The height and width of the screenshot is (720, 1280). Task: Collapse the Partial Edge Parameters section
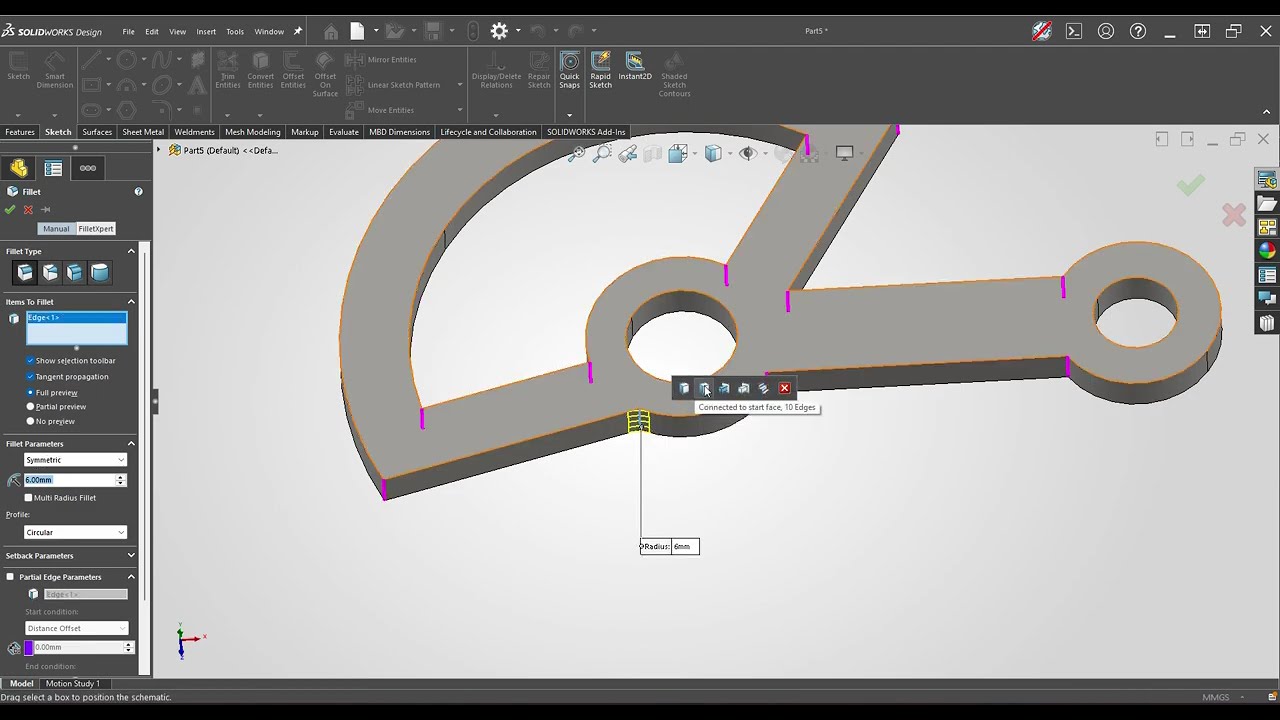pos(131,577)
